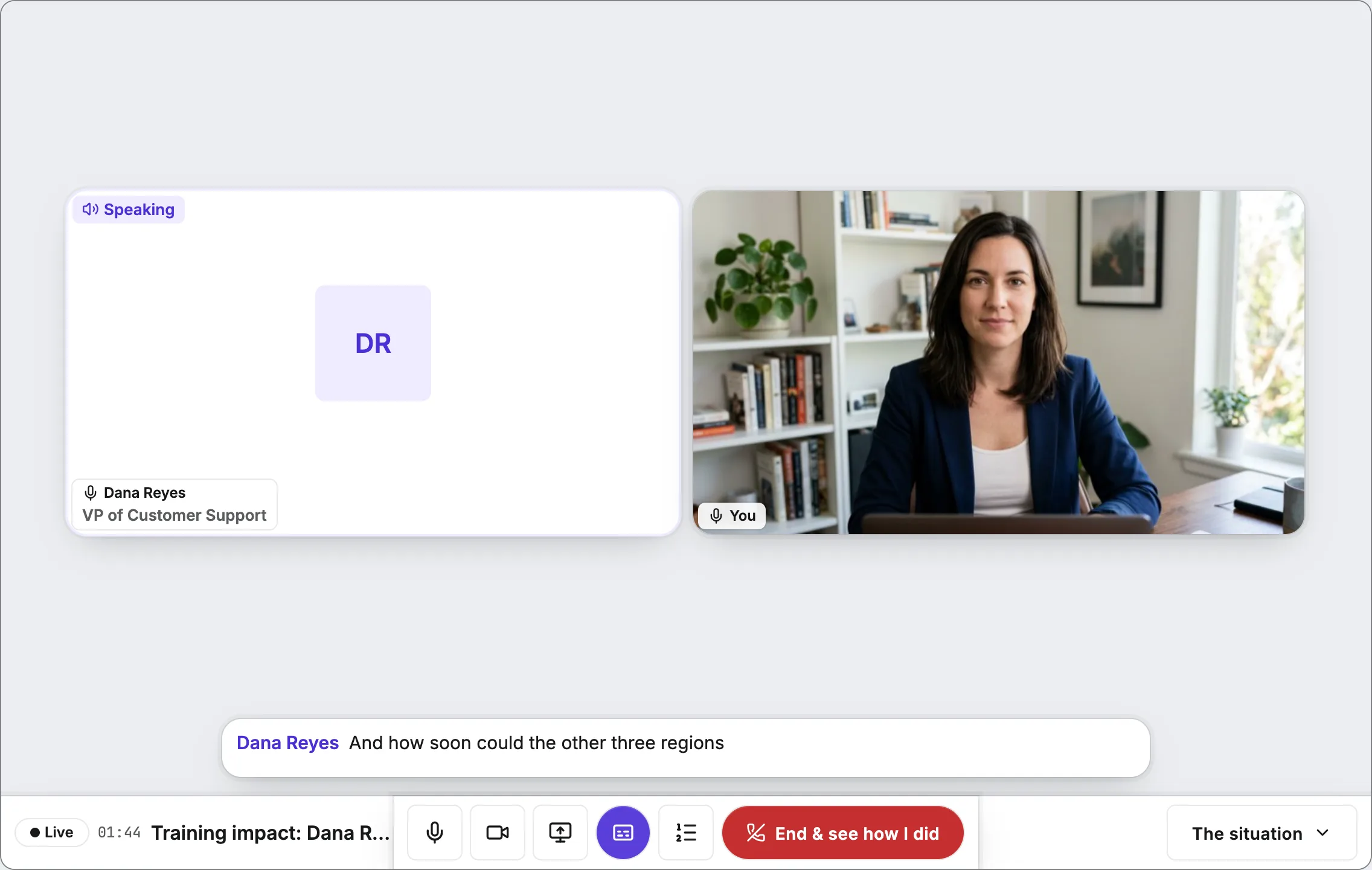Click the caption text from Dana Reyes

(x=536, y=743)
